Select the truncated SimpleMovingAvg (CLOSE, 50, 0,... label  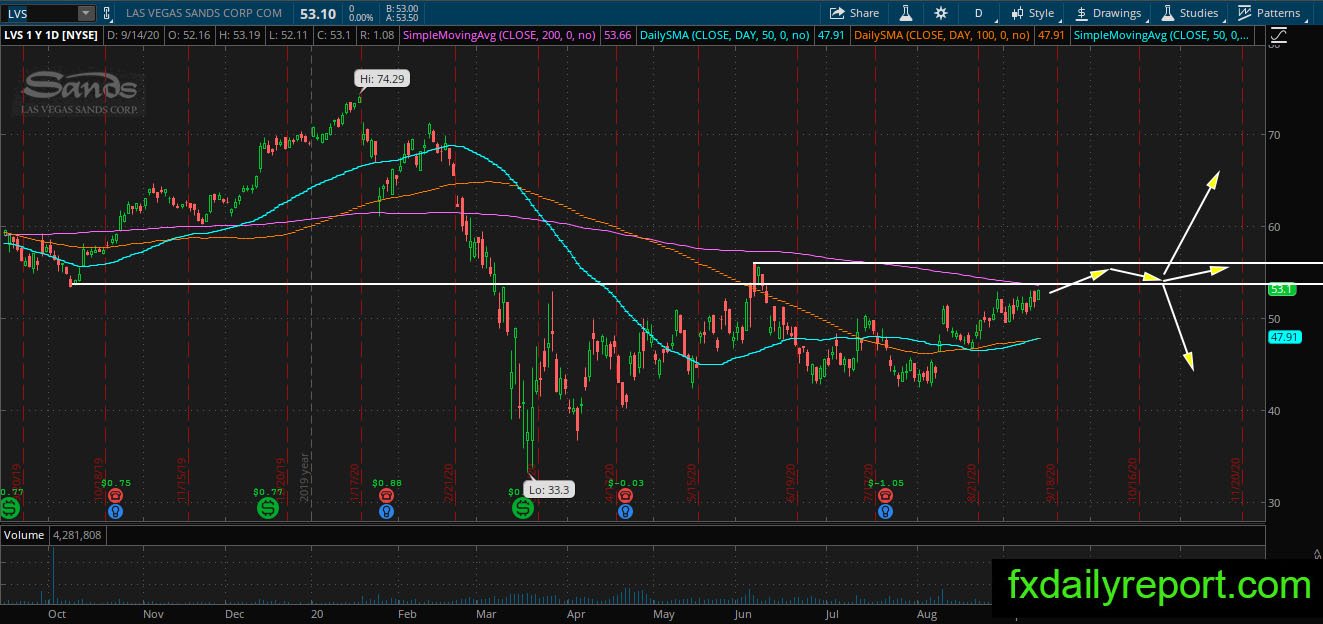coord(1163,35)
